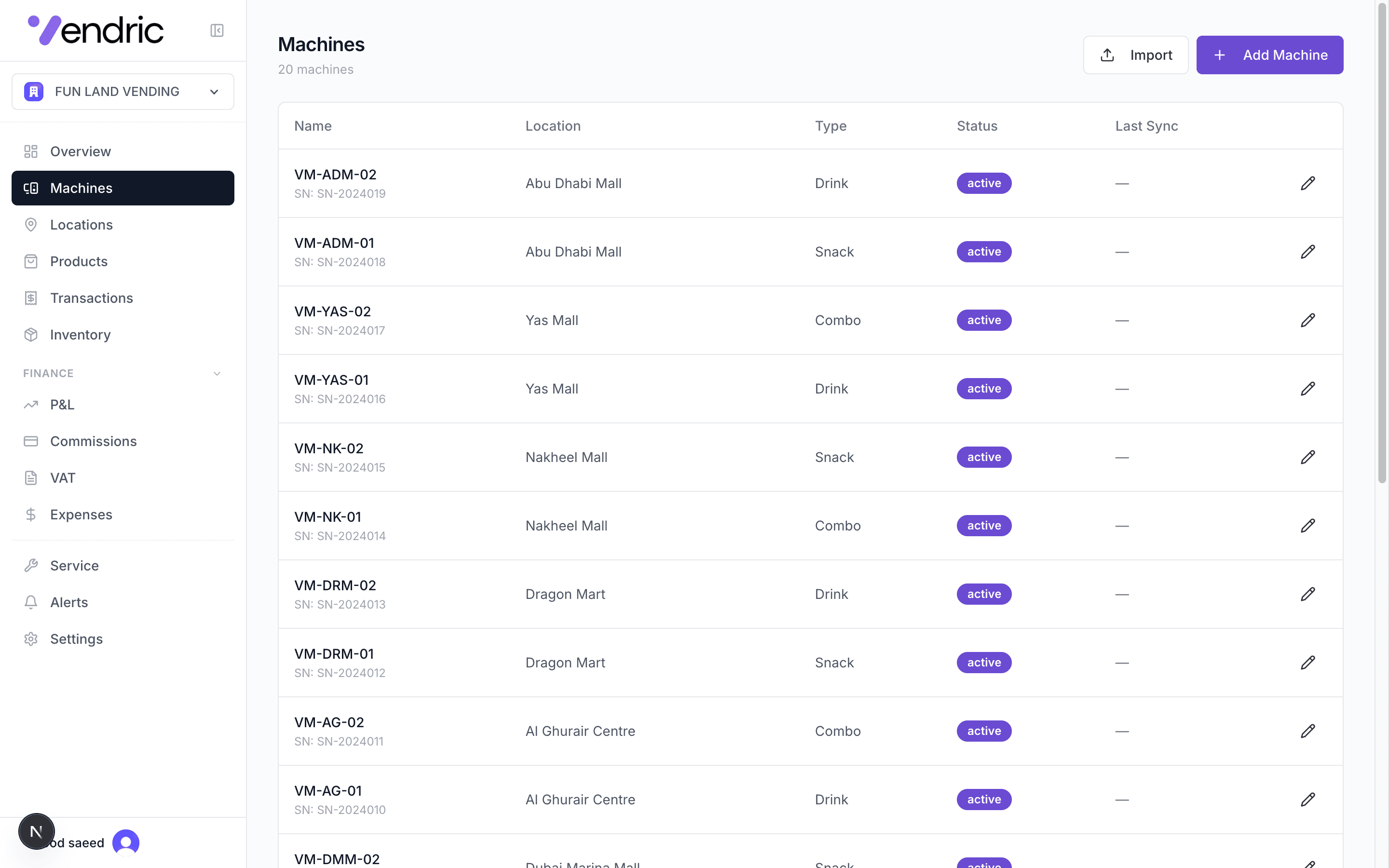Click active status badge for VM-ADM-01
Screen dimensions: 1389x868
click(x=984, y=252)
